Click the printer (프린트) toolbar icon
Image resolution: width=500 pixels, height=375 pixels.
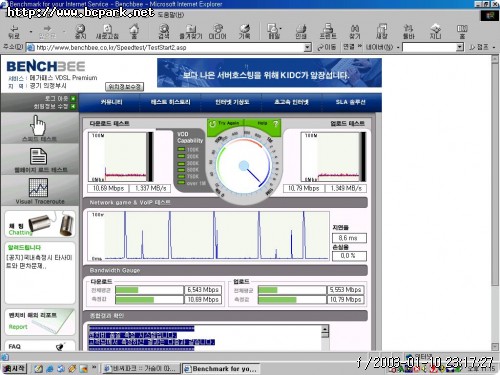click(328, 32)
